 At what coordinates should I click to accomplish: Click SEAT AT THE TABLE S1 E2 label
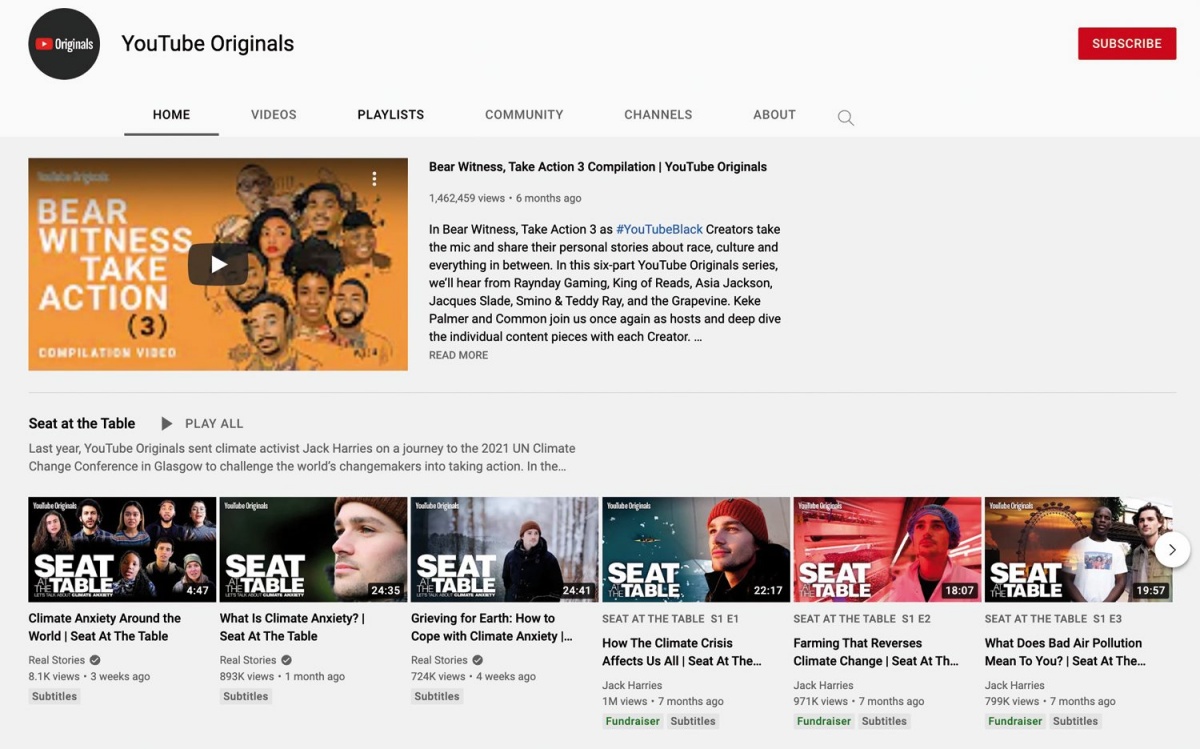862,619
